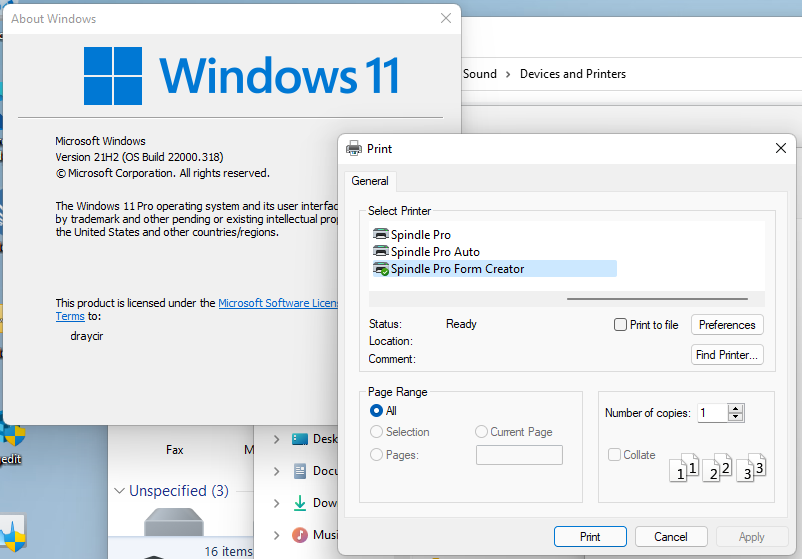Click the Downloads arrow icon
The image size is (802, 559).
300,503
